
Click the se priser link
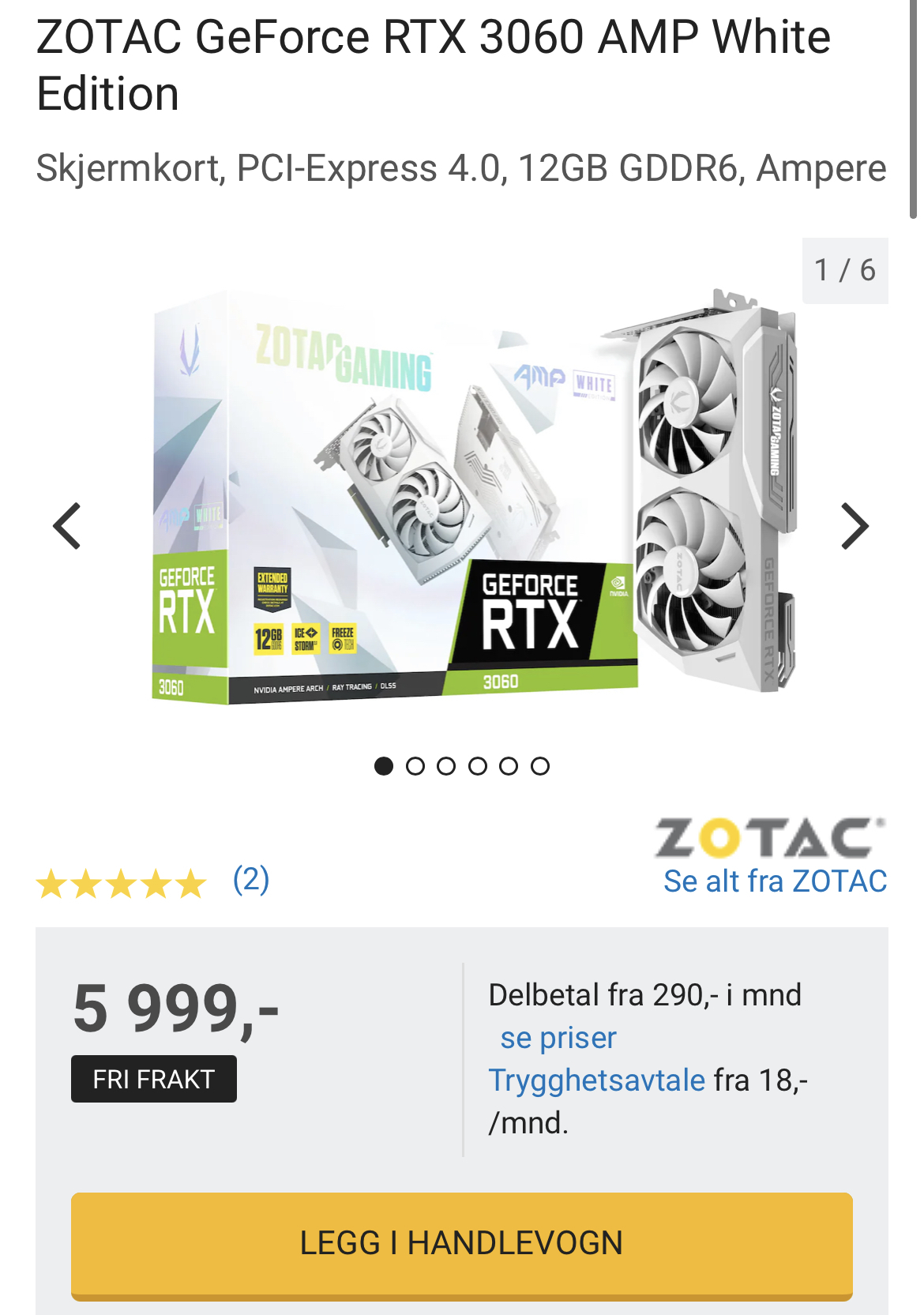click(558, 1038)
